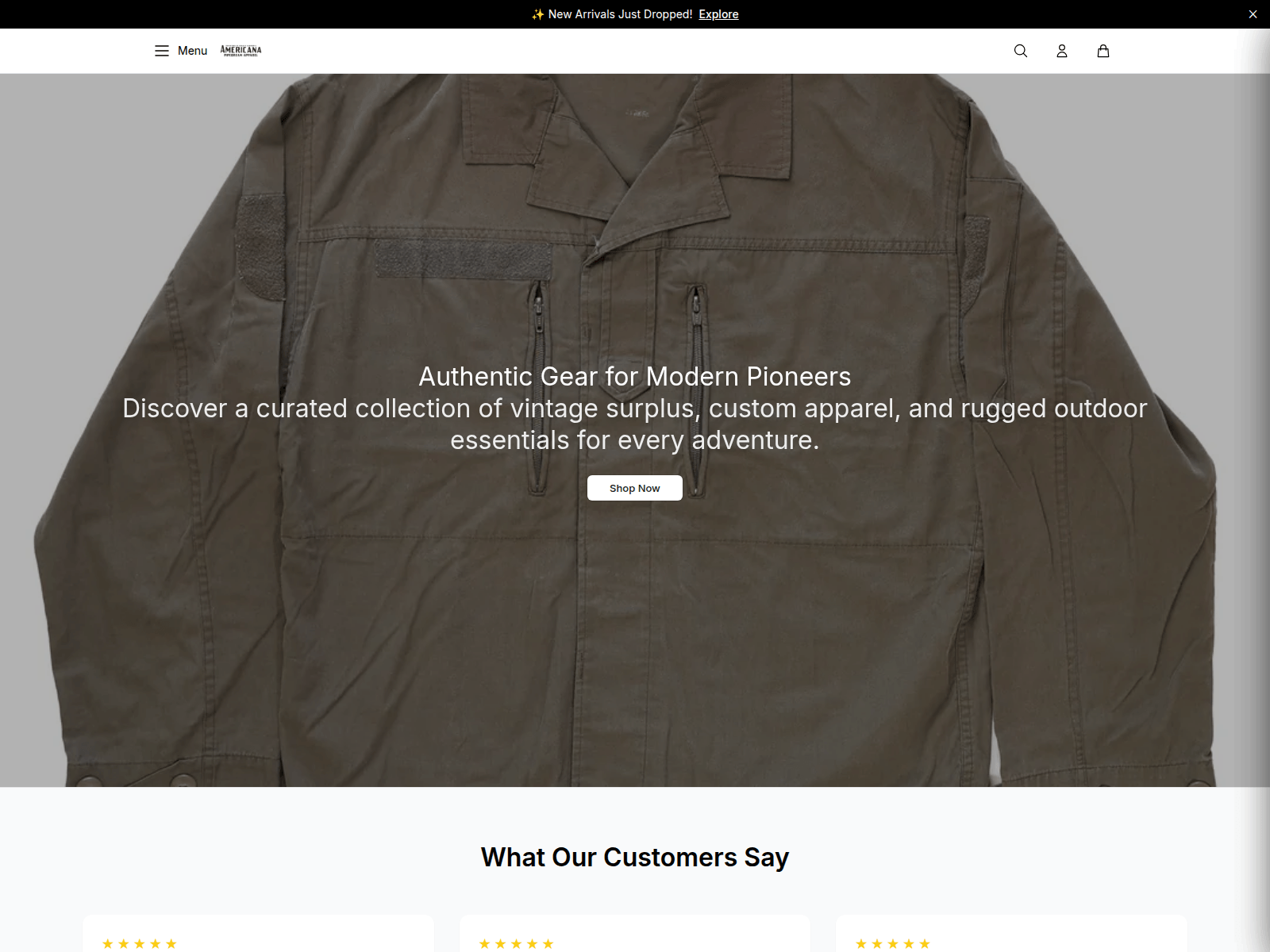Open the account profile icon
The height and width of the screenshot is (952, 1270).
[x=1062, y=51]
